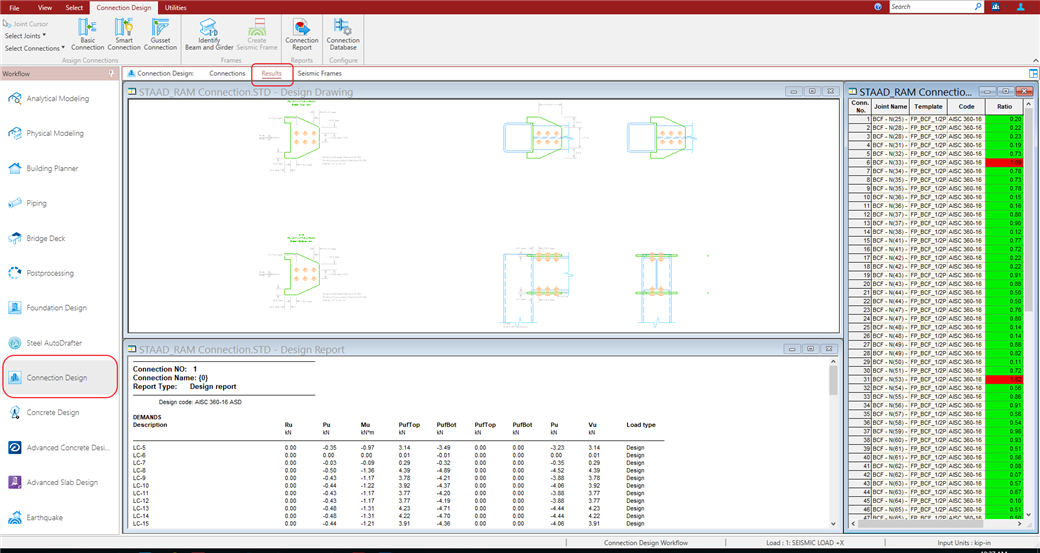
Task: Switch to Foundation Design workflow
Action: coord(55,308)
